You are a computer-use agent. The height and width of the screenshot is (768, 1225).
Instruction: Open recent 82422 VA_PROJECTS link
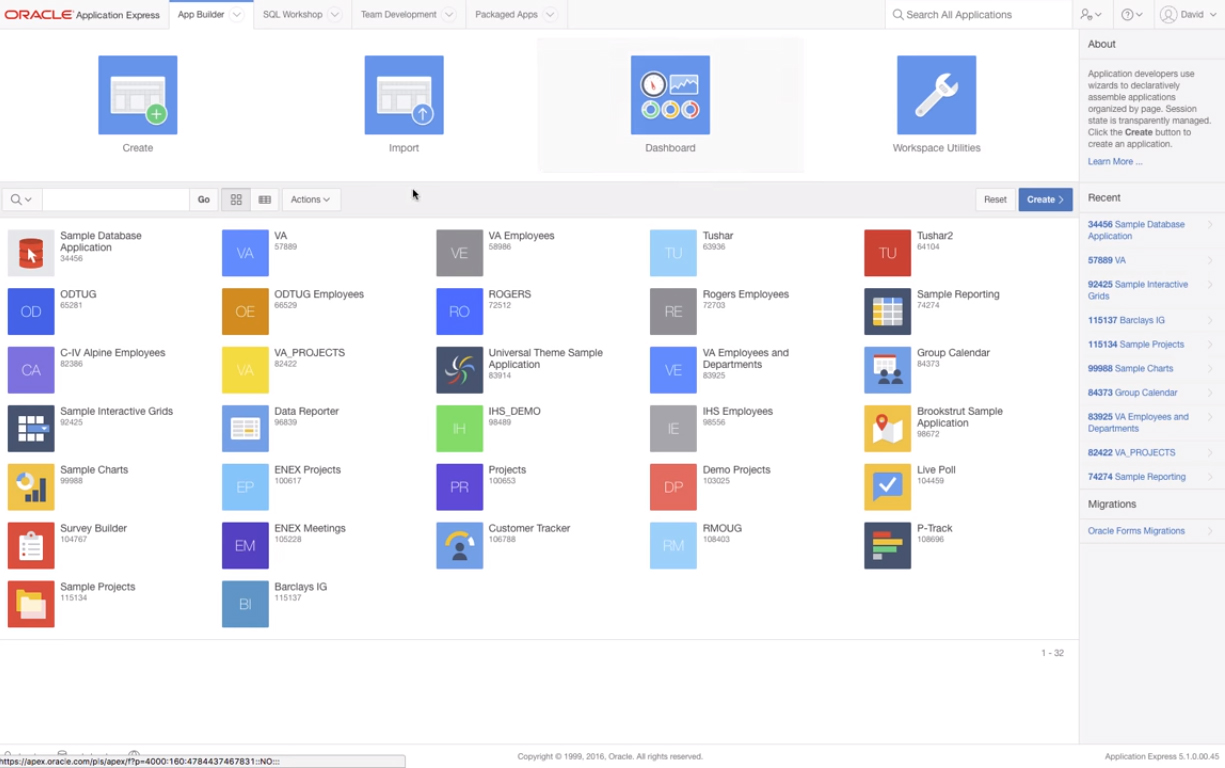(x=1131, y=453)
